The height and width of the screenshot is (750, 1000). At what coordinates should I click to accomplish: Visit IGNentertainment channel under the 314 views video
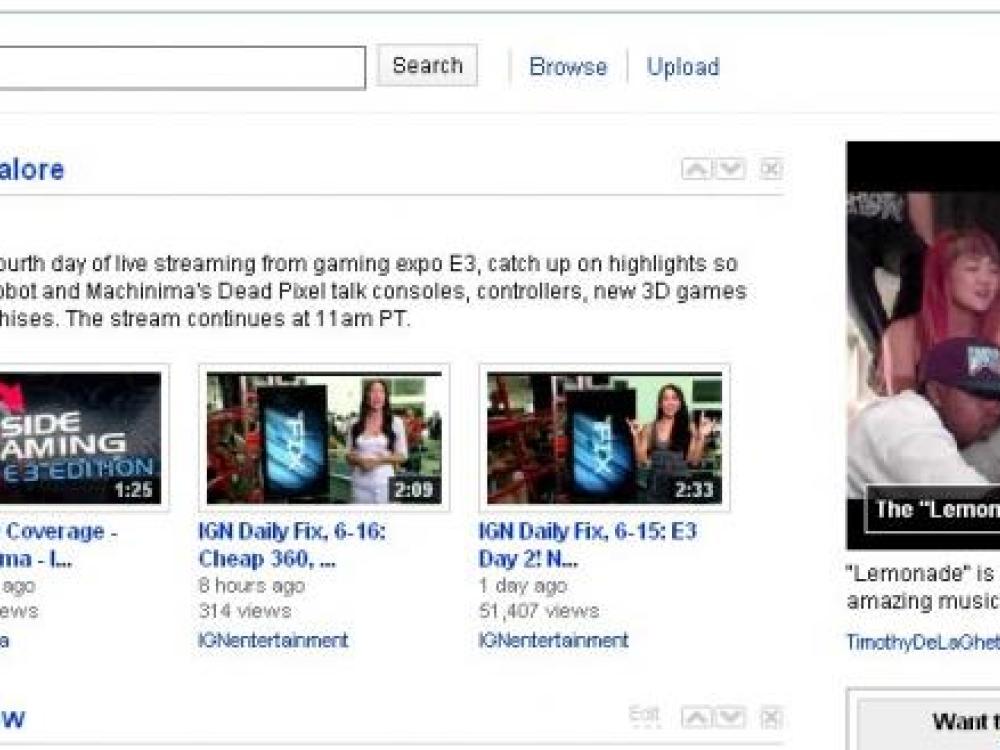pyautogui.click(x=273, y=640)
